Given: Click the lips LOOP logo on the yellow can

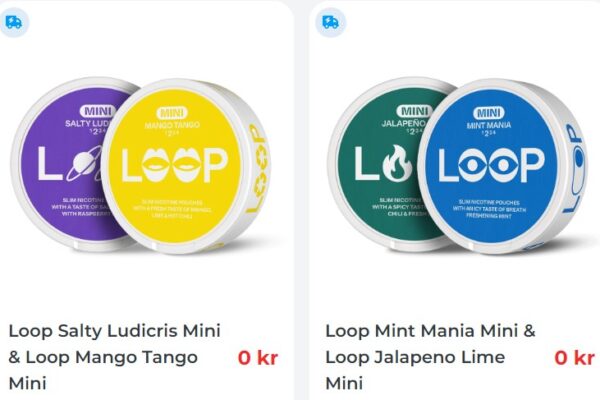Looking at the screenshot, I should coord(174,165).
